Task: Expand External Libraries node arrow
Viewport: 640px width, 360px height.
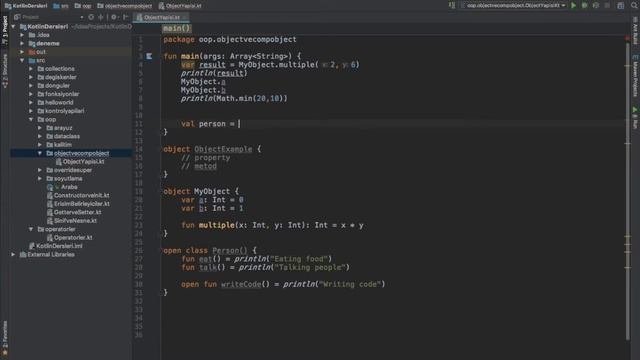Action: click(13, 254)
